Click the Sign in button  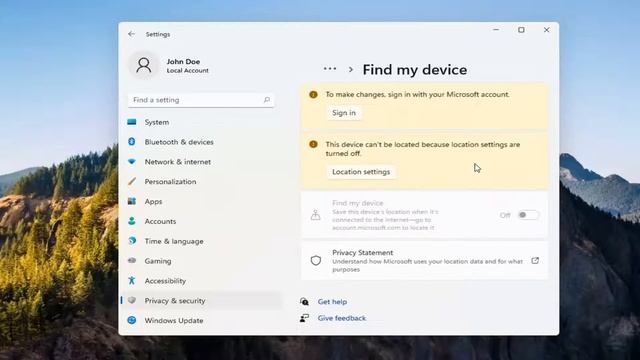(344, 113)
